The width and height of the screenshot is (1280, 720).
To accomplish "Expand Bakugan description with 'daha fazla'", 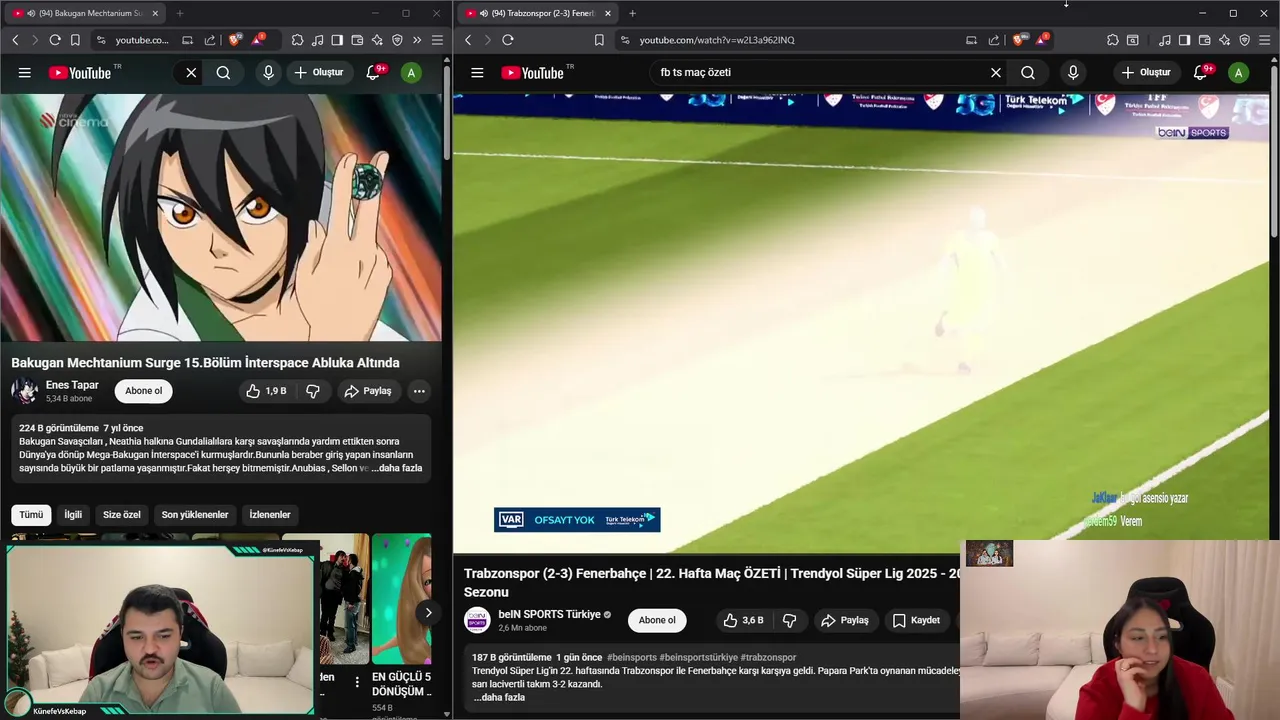I will 397,468.
